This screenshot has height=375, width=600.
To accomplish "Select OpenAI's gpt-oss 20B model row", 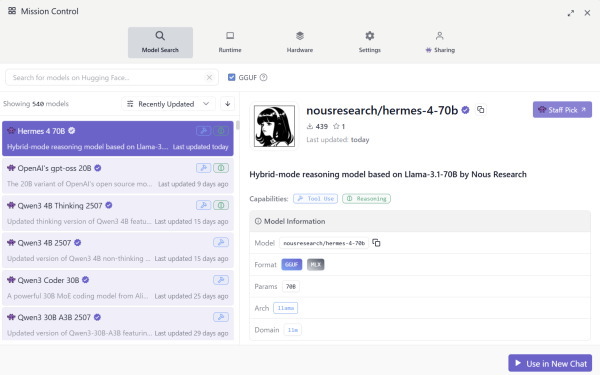I will click(117, 176).
